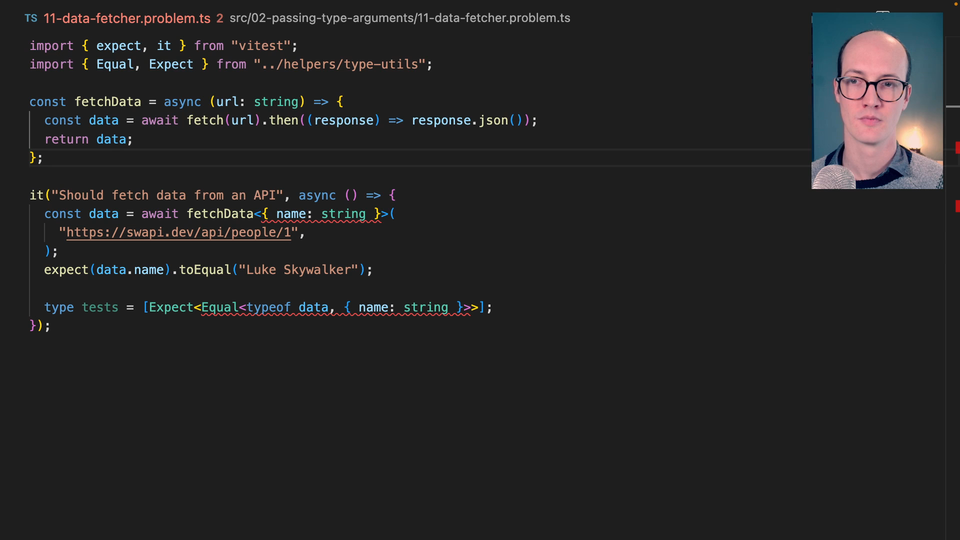The image size is (960, 540).
Task: Jump to the upper red error marker in overview ruler
Action: 957,148
